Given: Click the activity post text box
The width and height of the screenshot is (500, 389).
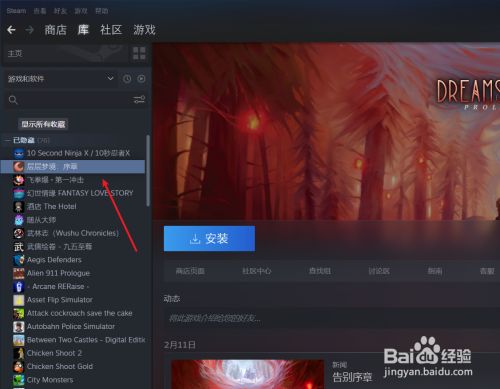Looking at the screenshot, I should click(x=332, y=318).
